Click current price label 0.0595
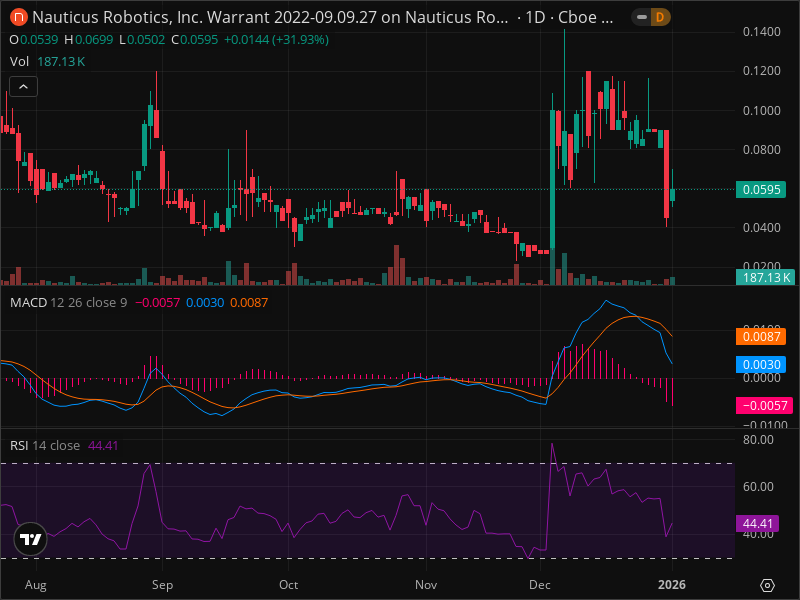Image resolution: width=800 pixels, height=600 pixels. [761, 190]
